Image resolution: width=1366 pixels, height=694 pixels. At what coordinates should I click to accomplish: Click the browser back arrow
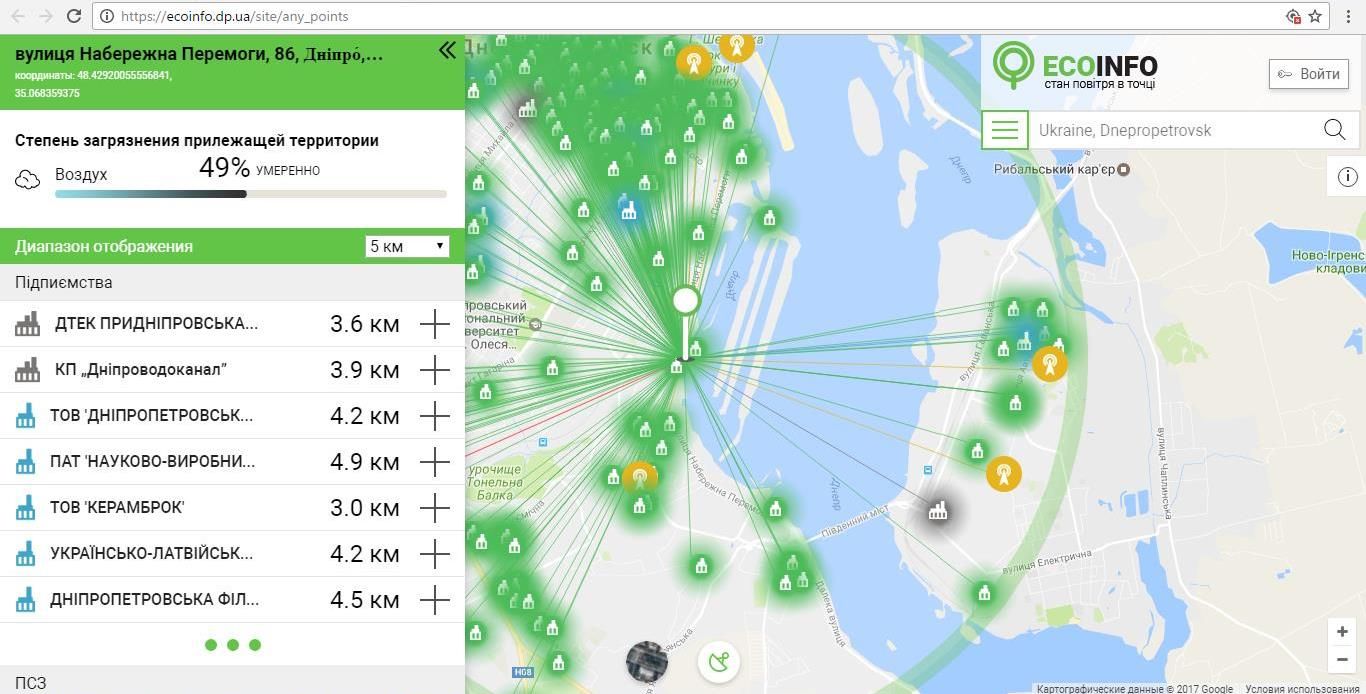pyautogui.click(x=18, y=16)
